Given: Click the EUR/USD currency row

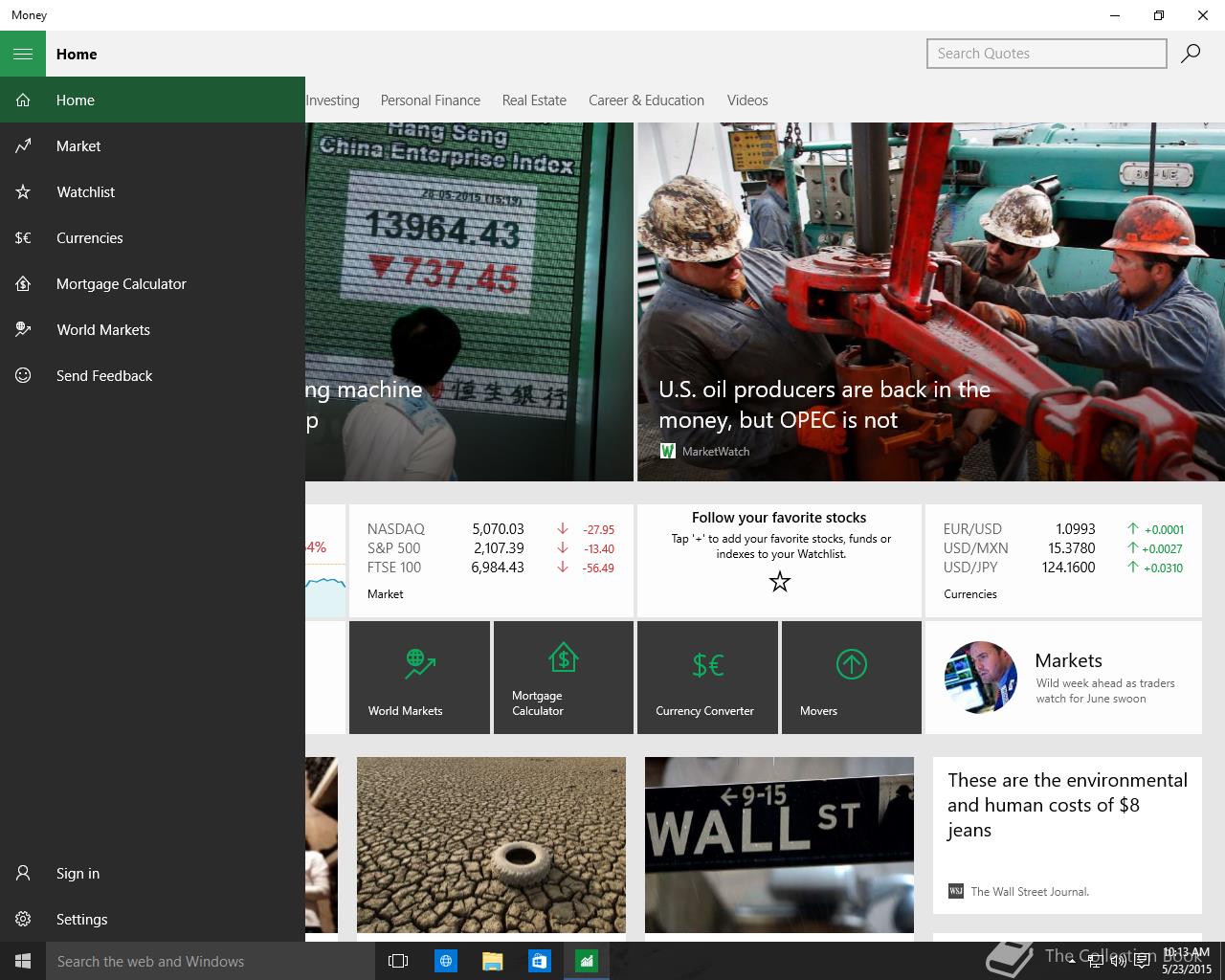Looking at the screenshot, I should pyautogui.click(x=1063, y=529).
